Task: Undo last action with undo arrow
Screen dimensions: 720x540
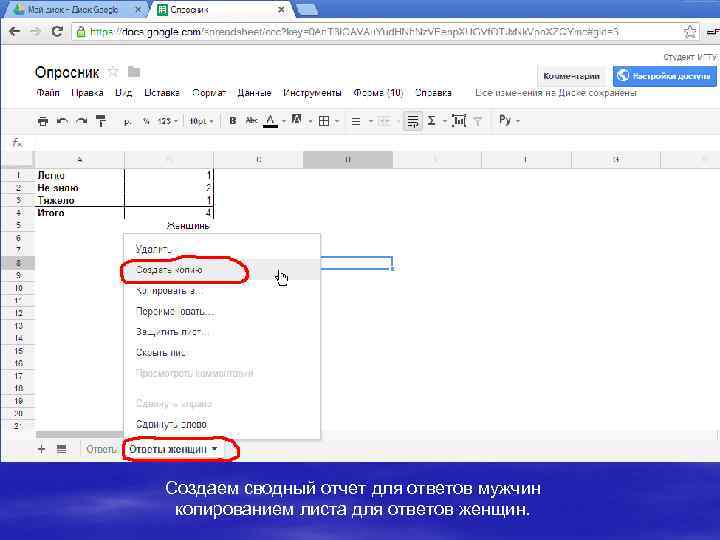Action: (x=62, y=121)
